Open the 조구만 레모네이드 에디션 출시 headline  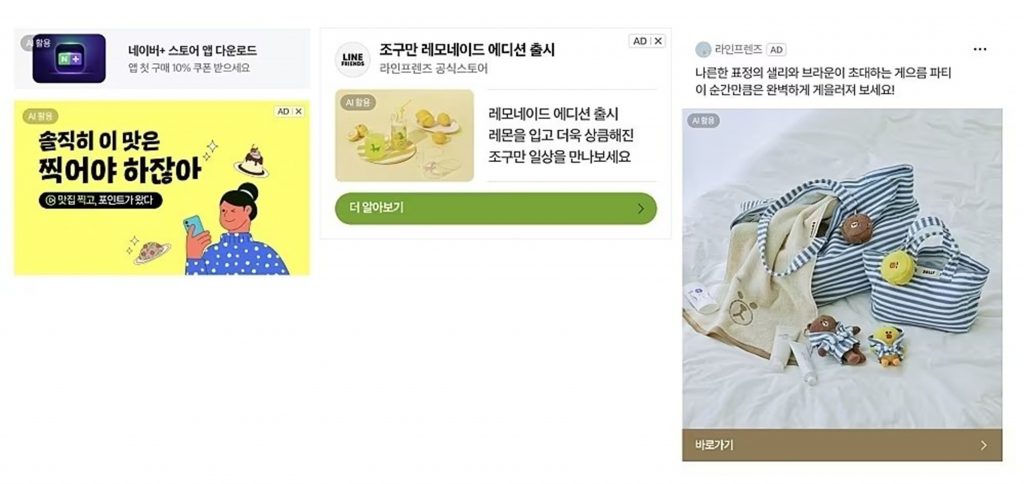467,50
